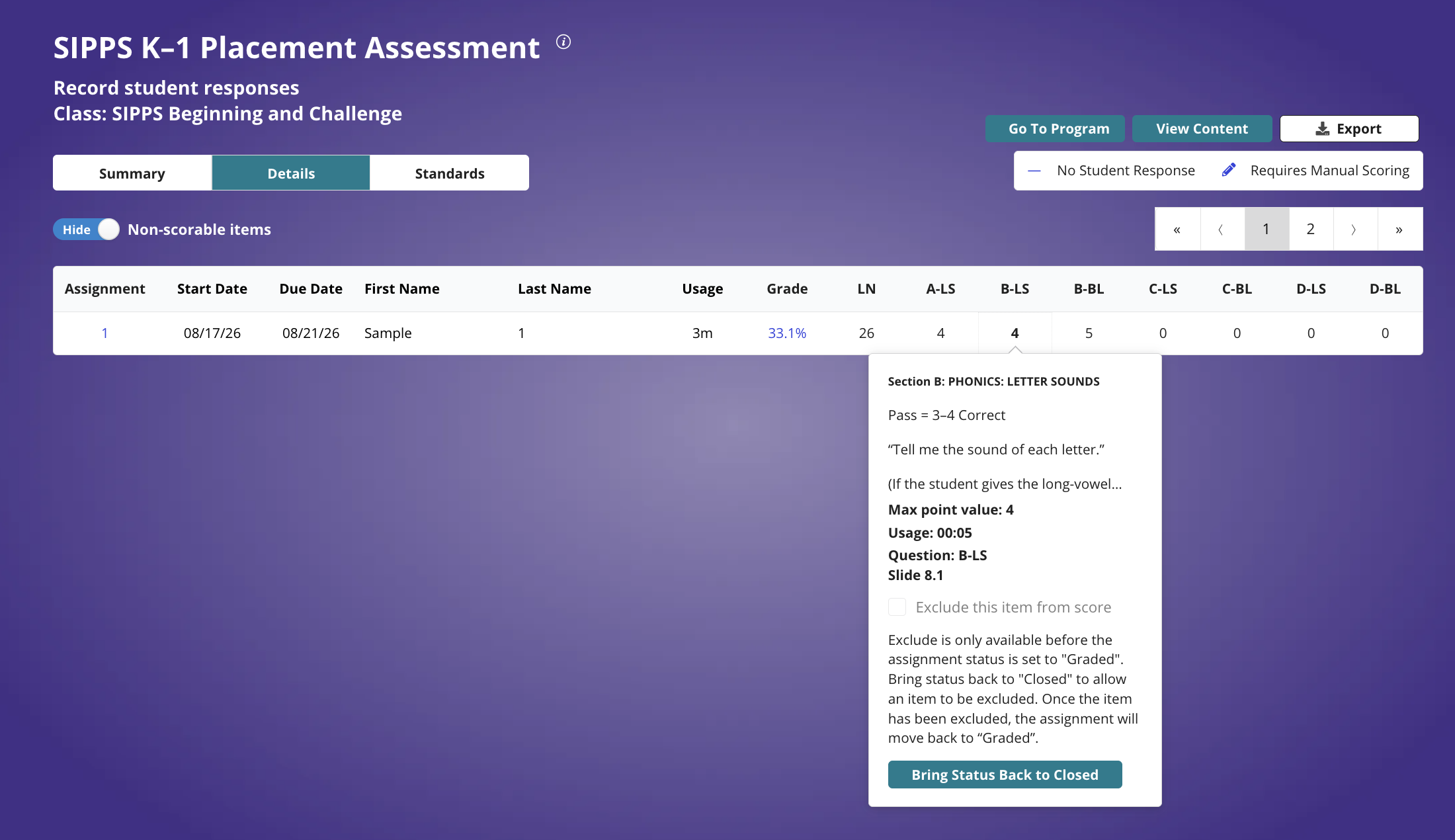Click the D-LS column header
This screenshot has height=840, width=1455.
[1311, 289]
